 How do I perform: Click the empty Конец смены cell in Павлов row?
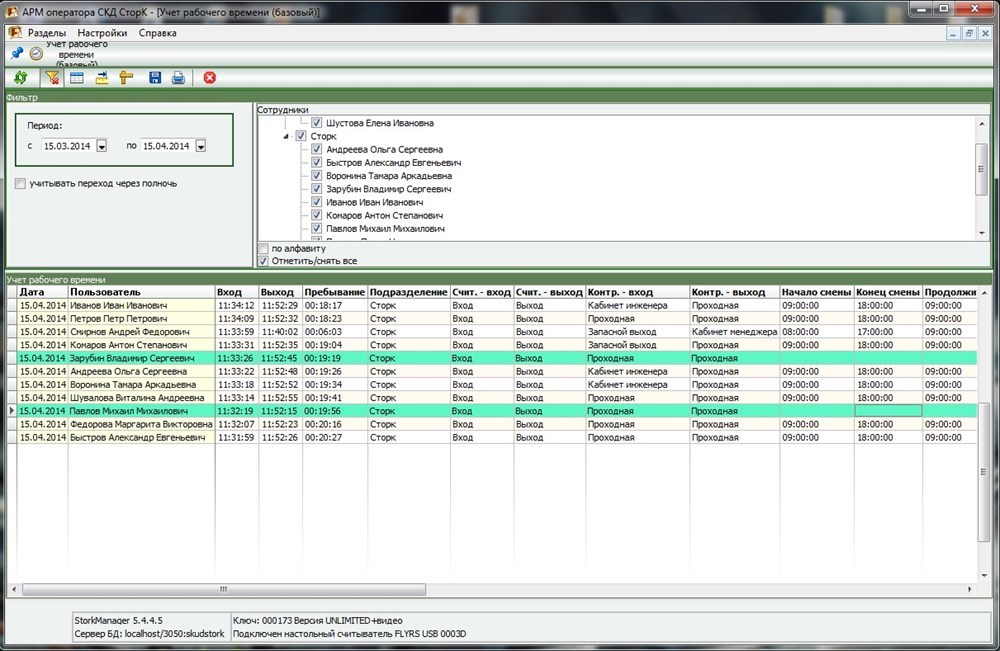[888, 411]
